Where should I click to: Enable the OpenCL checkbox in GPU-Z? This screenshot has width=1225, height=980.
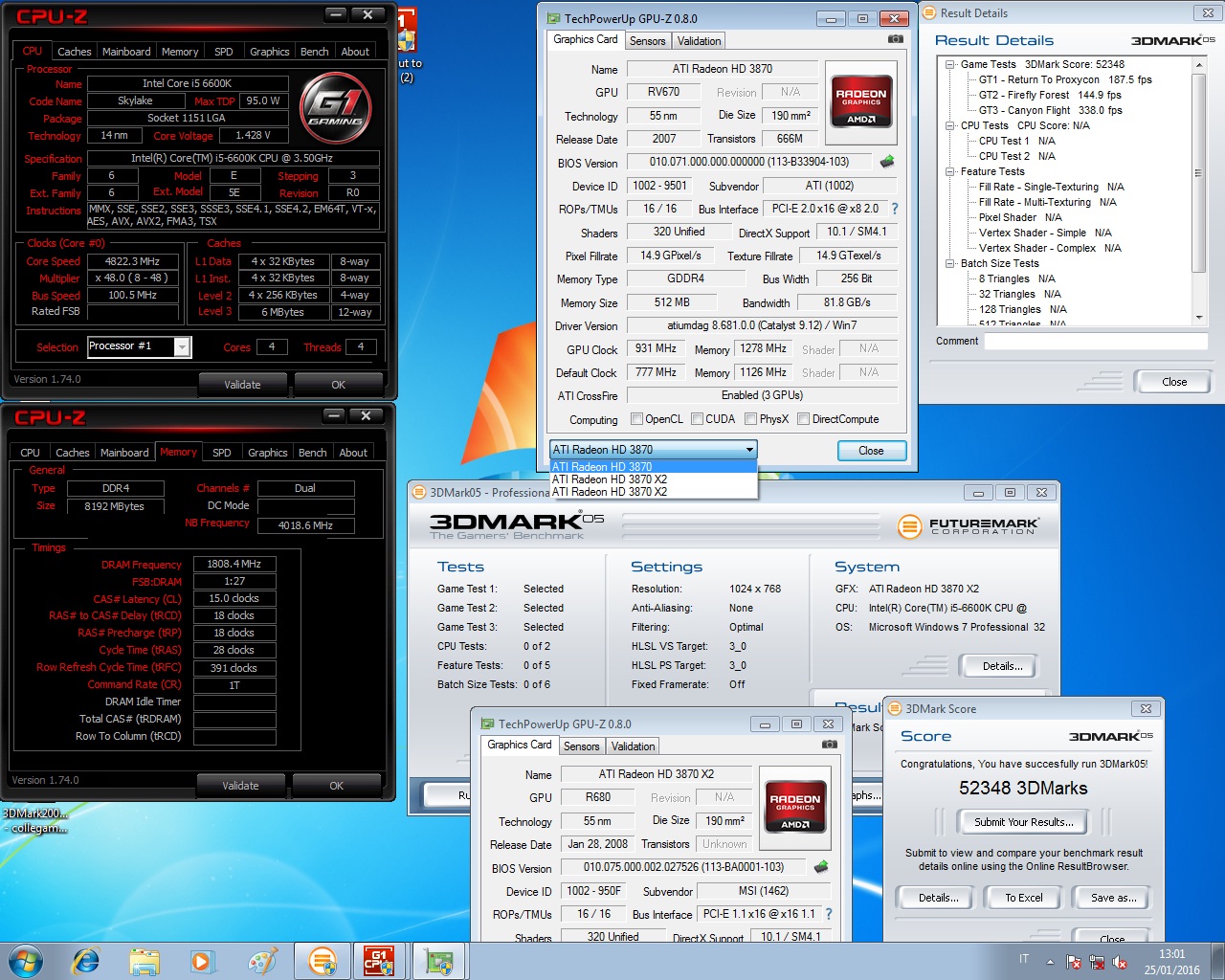point(637,419)
